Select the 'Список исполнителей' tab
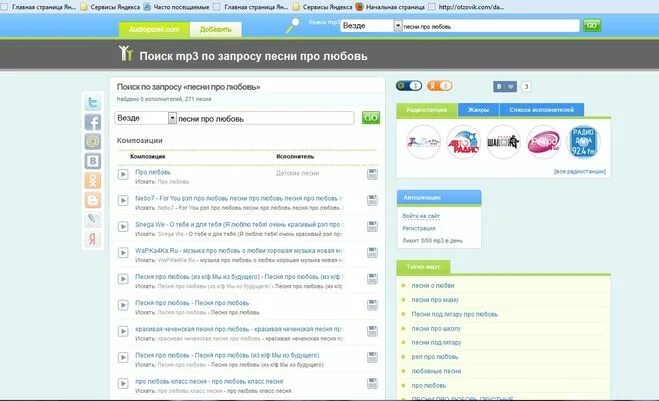The image size is (659, 401). point(541,110)
